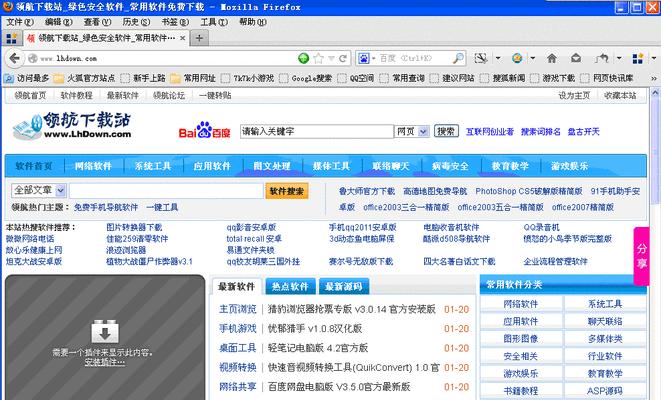The width and height of the screenshot is (661, 400).
Task: Open dropdown arrow next to smiley icon
Action: [x=533, y=58]
